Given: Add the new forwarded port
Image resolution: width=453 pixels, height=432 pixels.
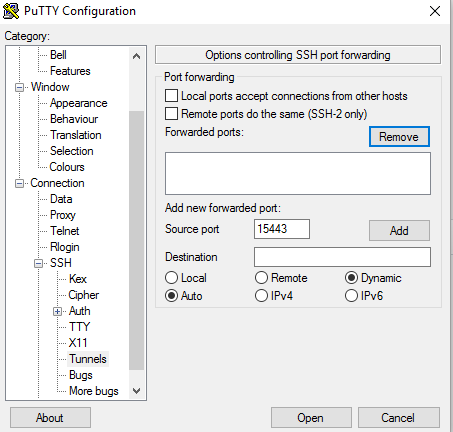Looking at the screenshot, I should tap(399, 230).
